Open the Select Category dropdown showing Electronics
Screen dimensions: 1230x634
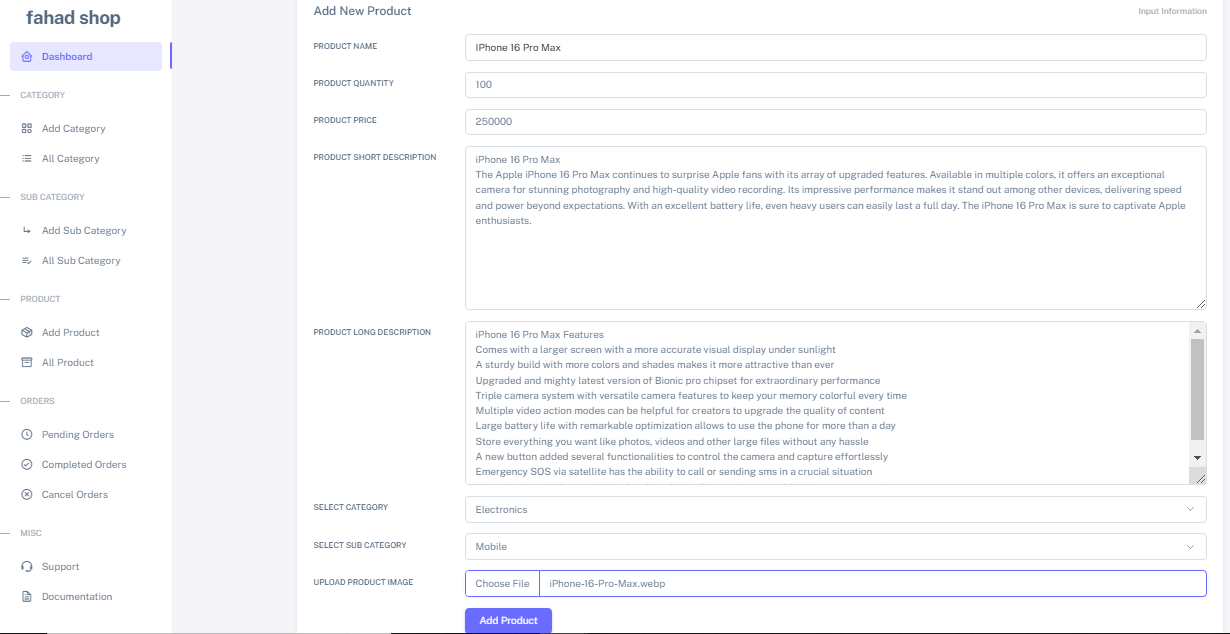click(x=836, y=510)
